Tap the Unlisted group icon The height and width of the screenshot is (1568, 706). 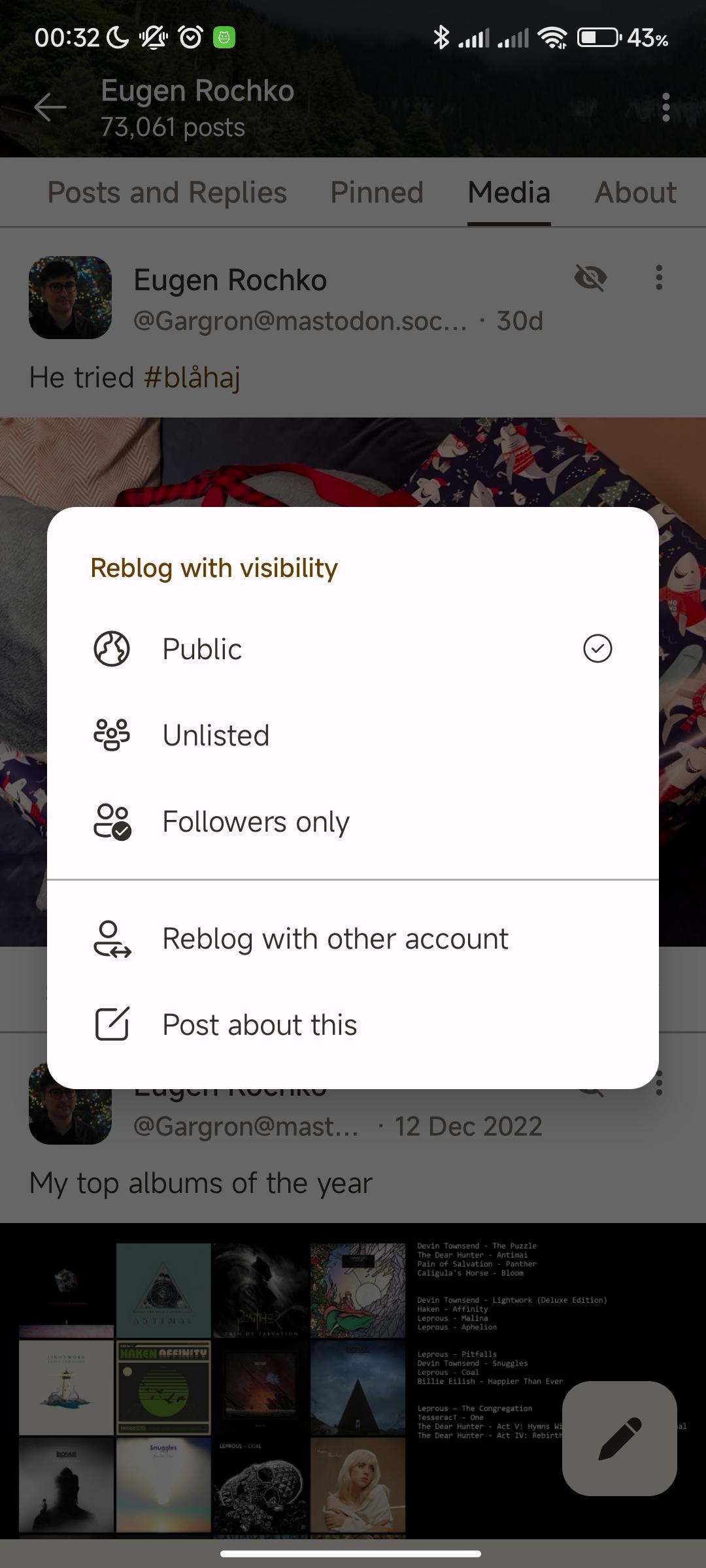(x=112, y=735)
